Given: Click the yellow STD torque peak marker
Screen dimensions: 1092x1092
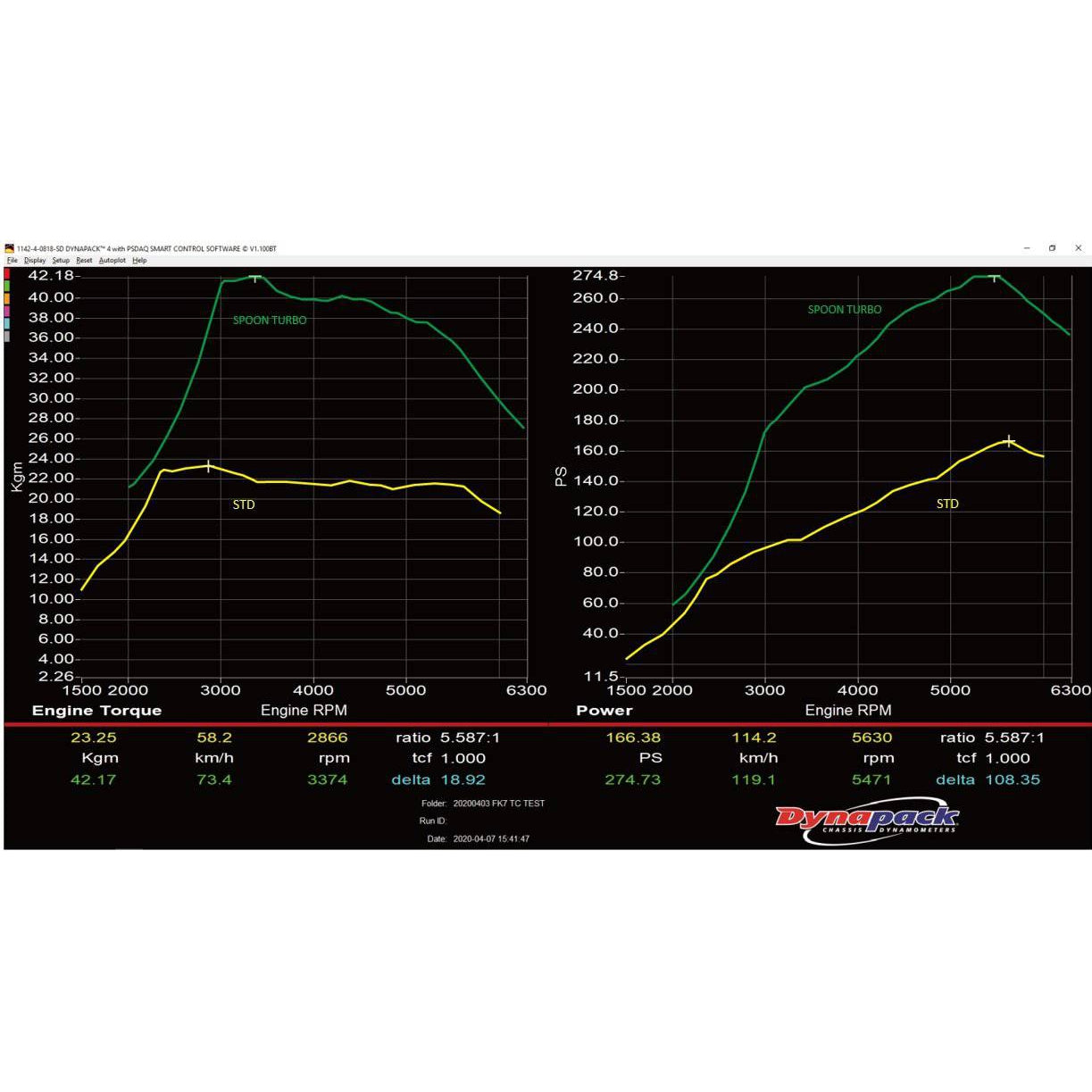Looking at the screenshot, I should pos(208,466).
